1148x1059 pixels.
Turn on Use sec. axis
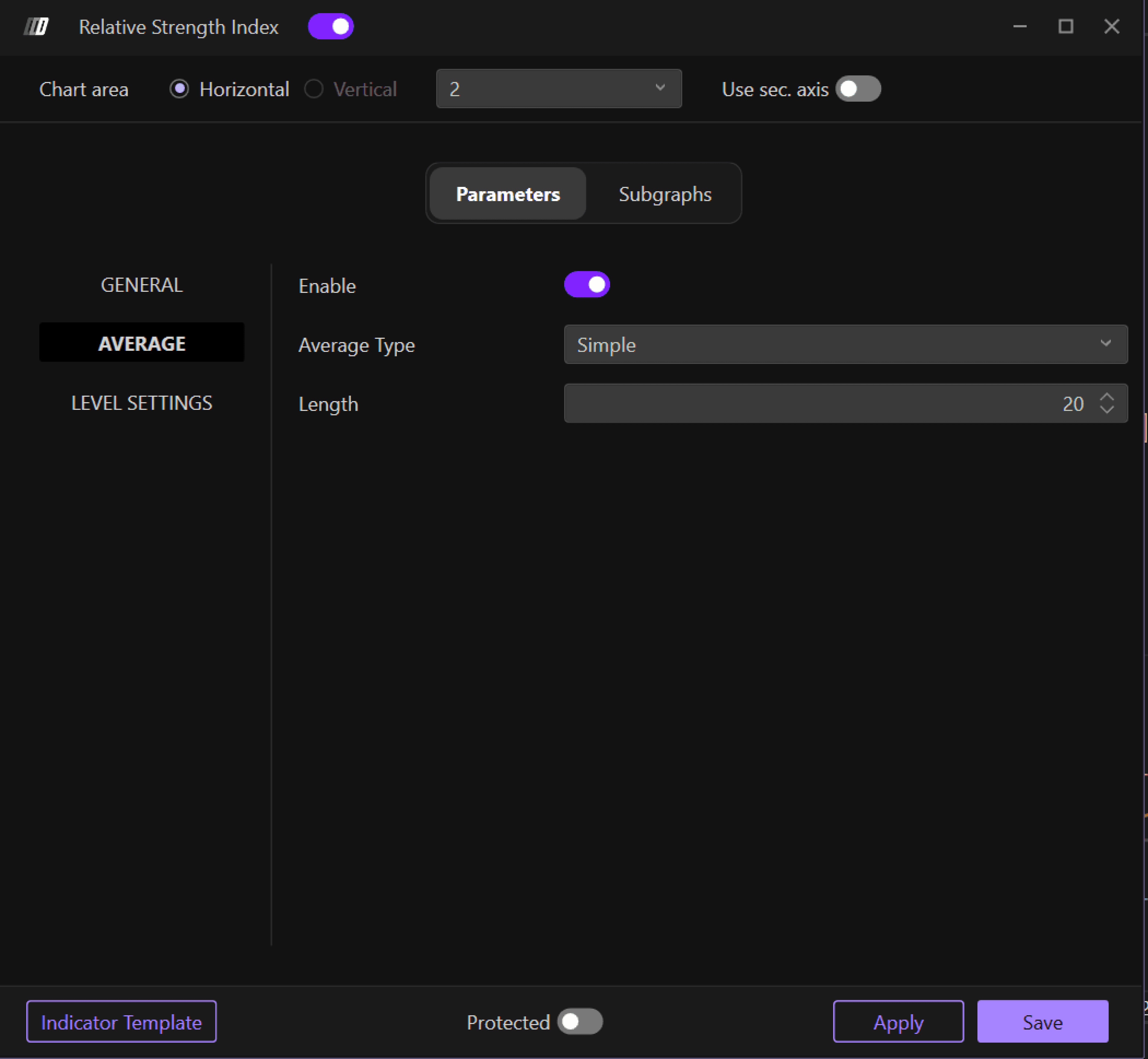[x=857, y=89]
